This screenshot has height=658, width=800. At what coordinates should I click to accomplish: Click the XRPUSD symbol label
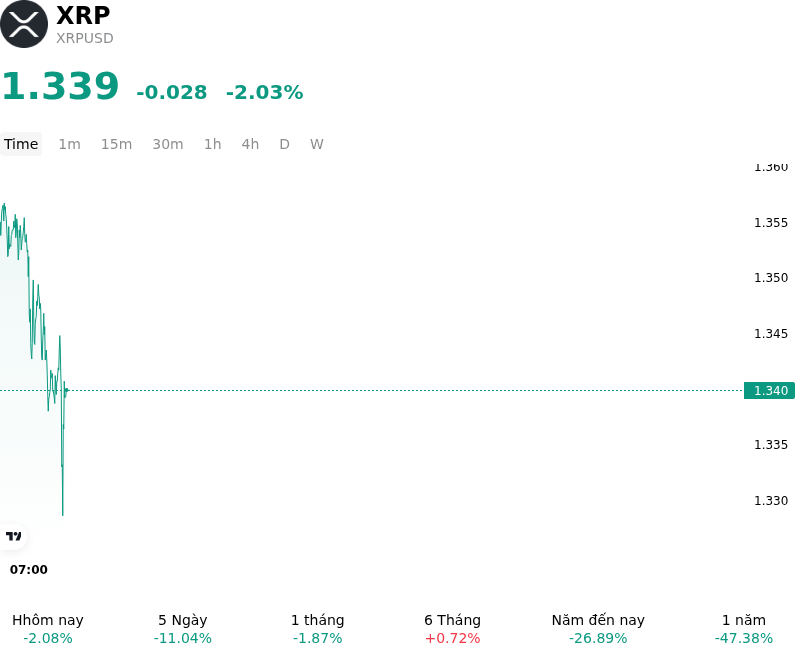tap(85, 38)
